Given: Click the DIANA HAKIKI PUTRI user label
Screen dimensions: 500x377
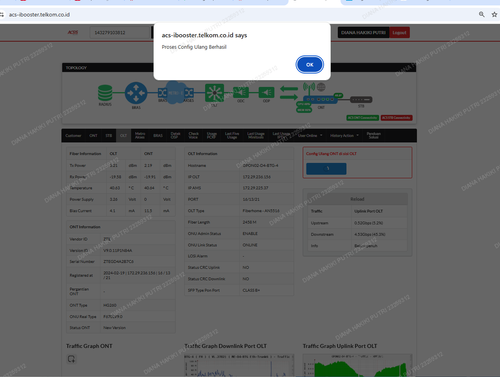Looking at the screenshot, I should coord(363,33).
